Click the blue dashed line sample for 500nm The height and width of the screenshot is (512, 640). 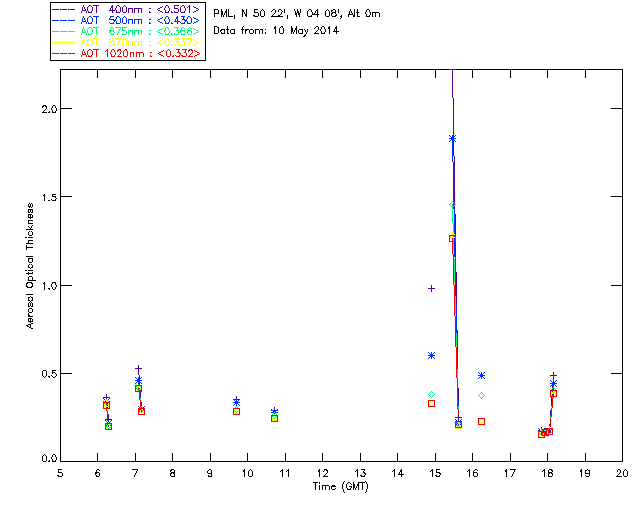click(x=63, y=20)
